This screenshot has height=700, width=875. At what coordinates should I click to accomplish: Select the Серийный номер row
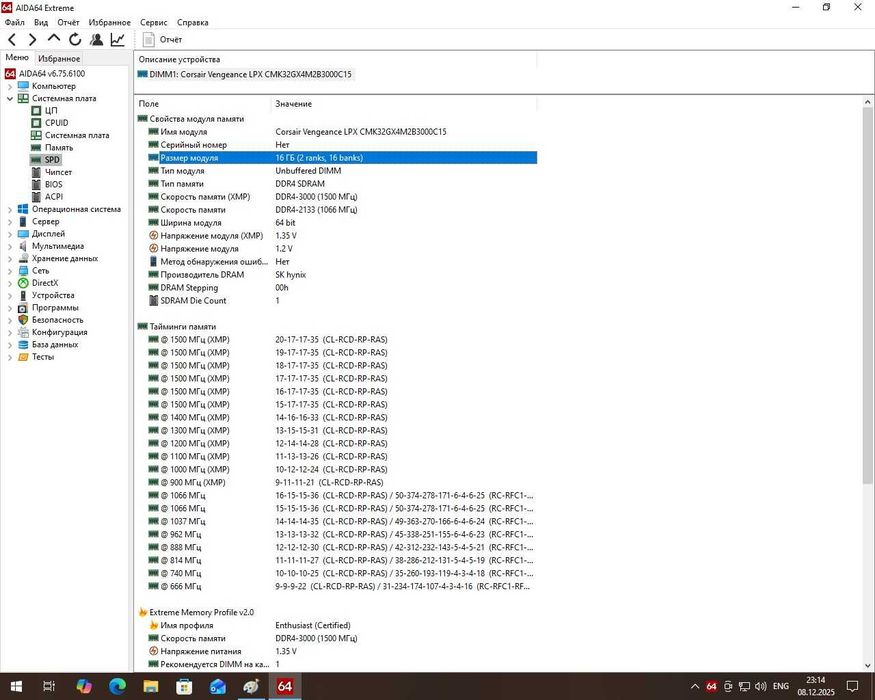[342, 145]
